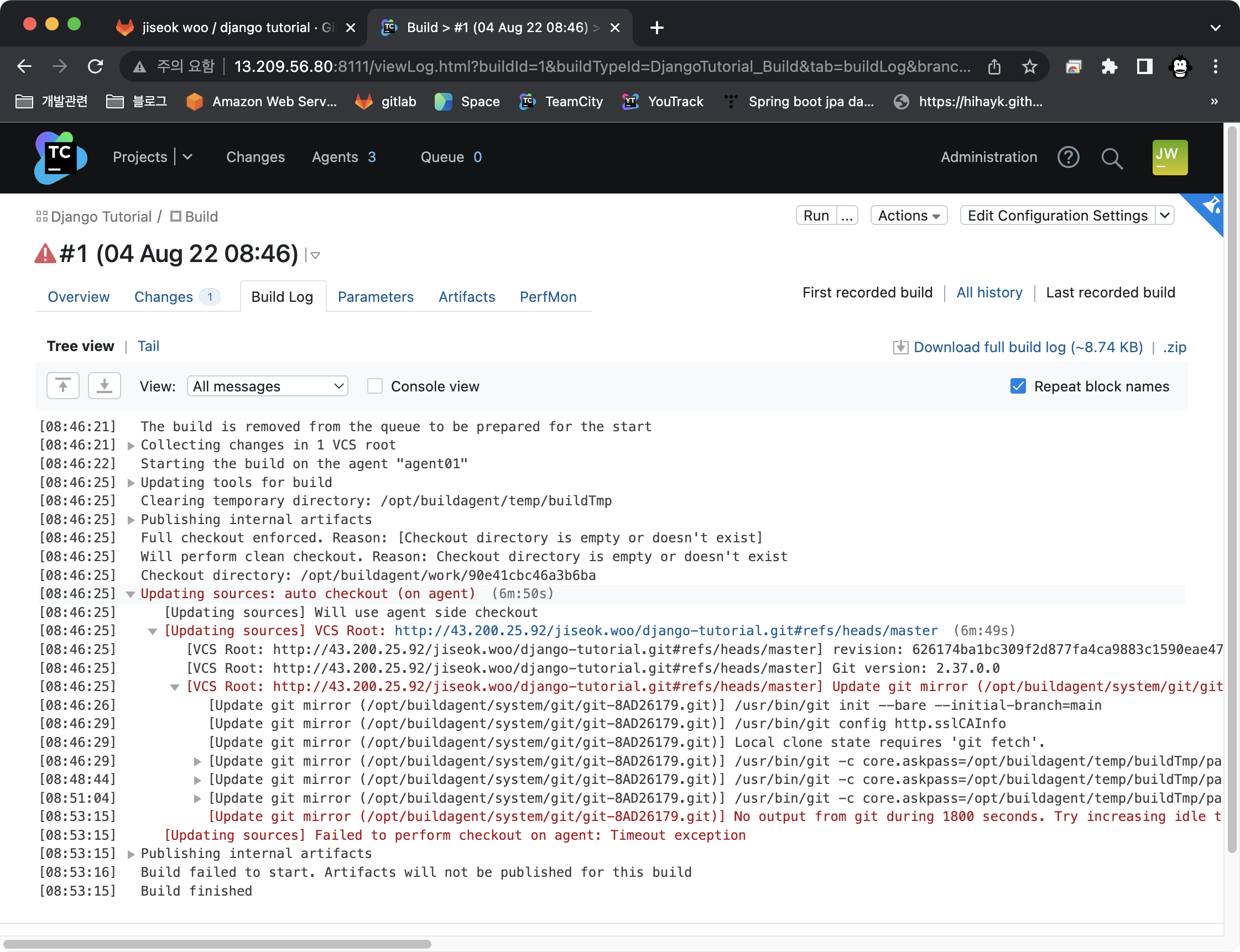Viewport: 1240px width, 952px height.
Task: Switch to the Changes tab
Action: pos(177,297)
